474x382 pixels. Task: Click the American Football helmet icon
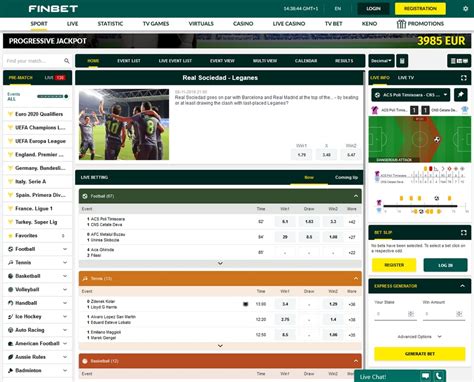10,344
